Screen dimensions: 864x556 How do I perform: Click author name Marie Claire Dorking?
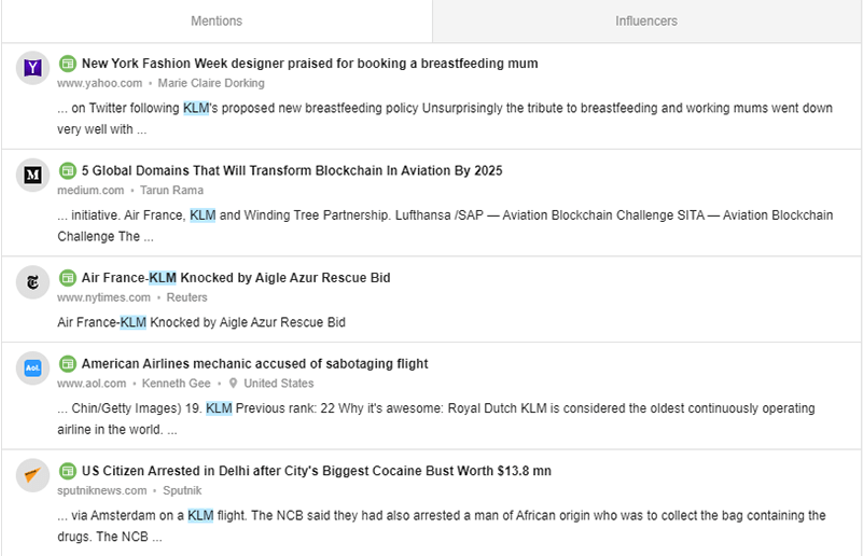211,83
